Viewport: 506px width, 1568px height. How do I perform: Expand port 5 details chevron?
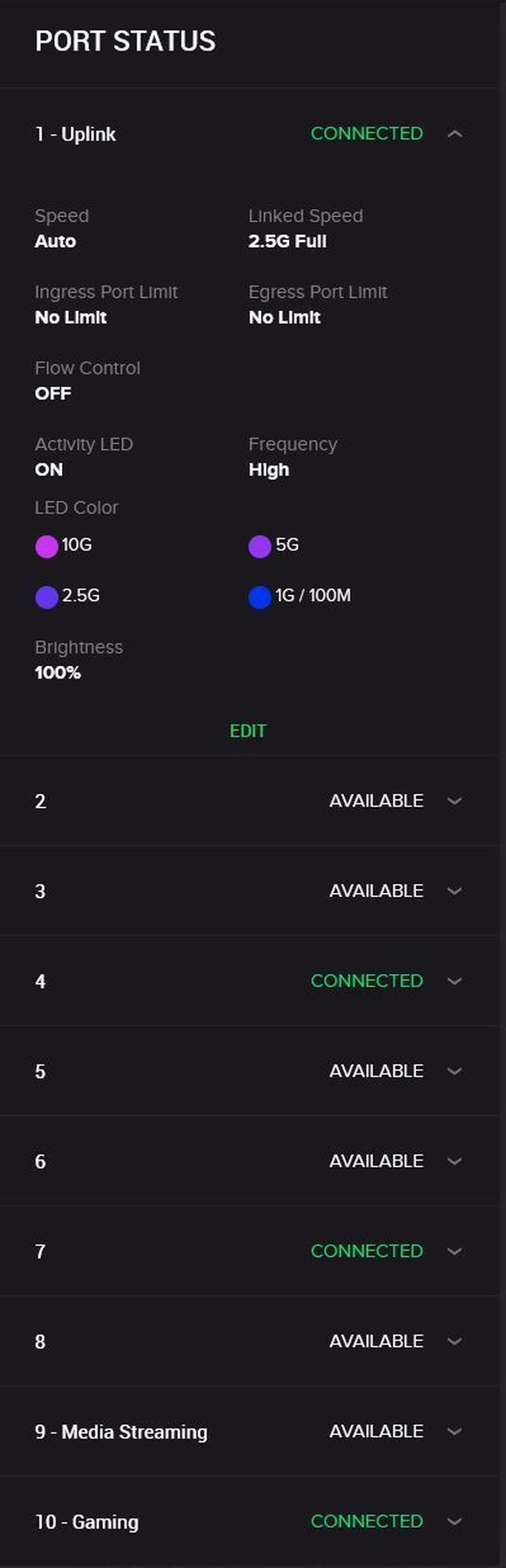click(x=455, y=1071)
